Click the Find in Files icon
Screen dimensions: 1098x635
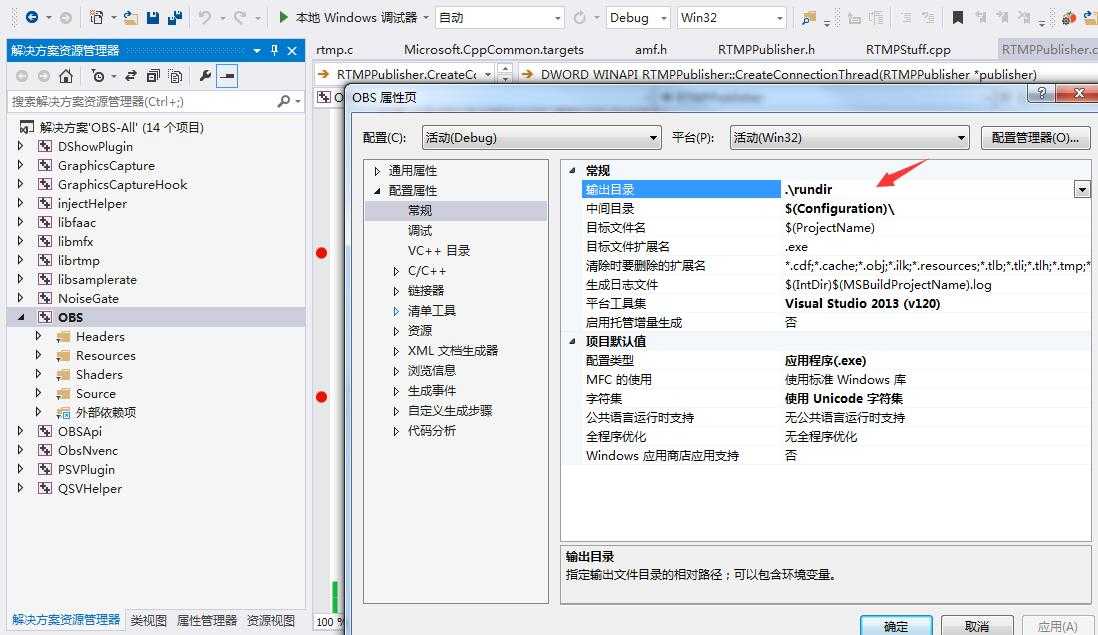(809, 18)
